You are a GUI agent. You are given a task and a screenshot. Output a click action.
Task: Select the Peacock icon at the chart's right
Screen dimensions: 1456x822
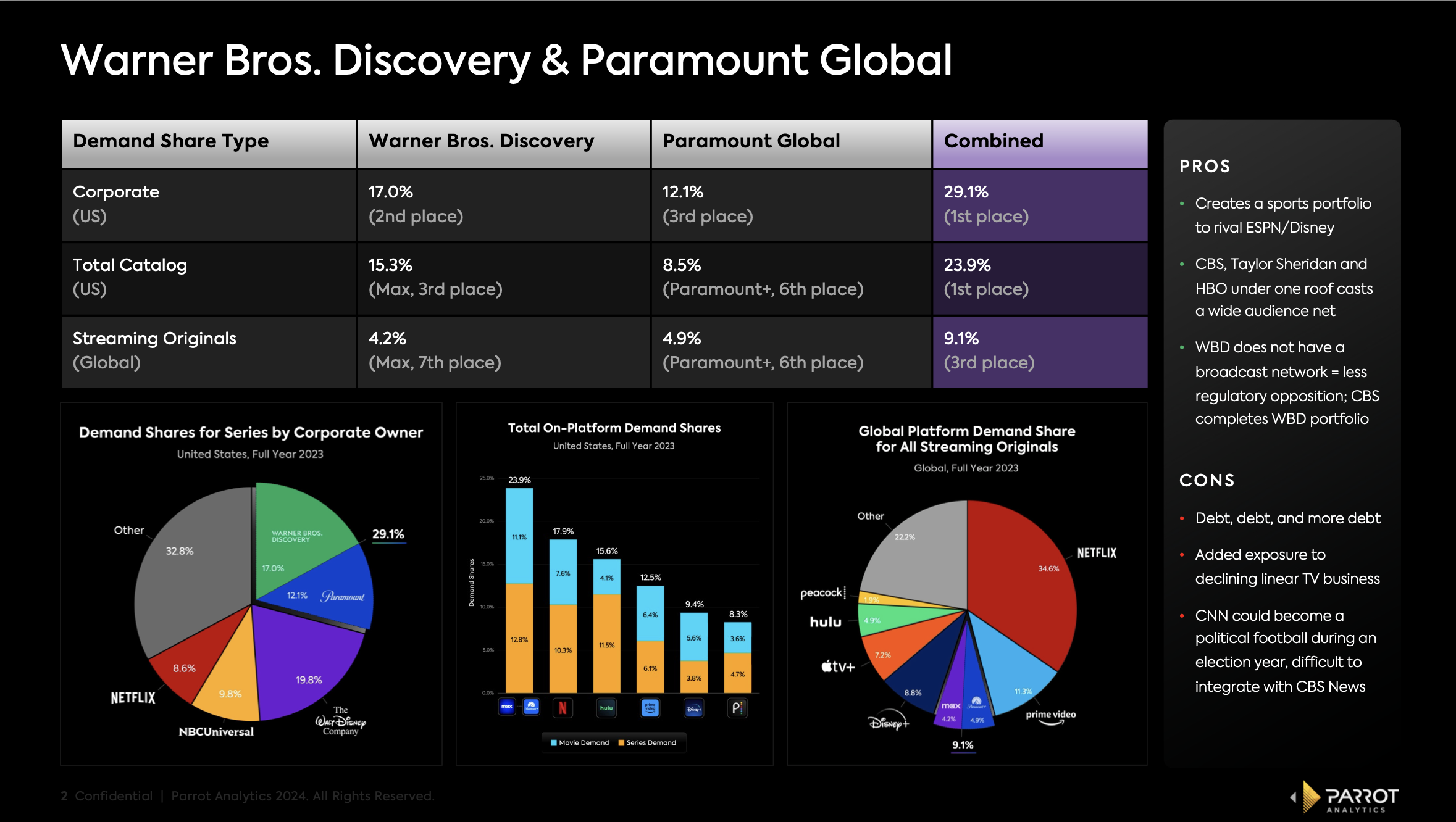click(x=738, y=708)
